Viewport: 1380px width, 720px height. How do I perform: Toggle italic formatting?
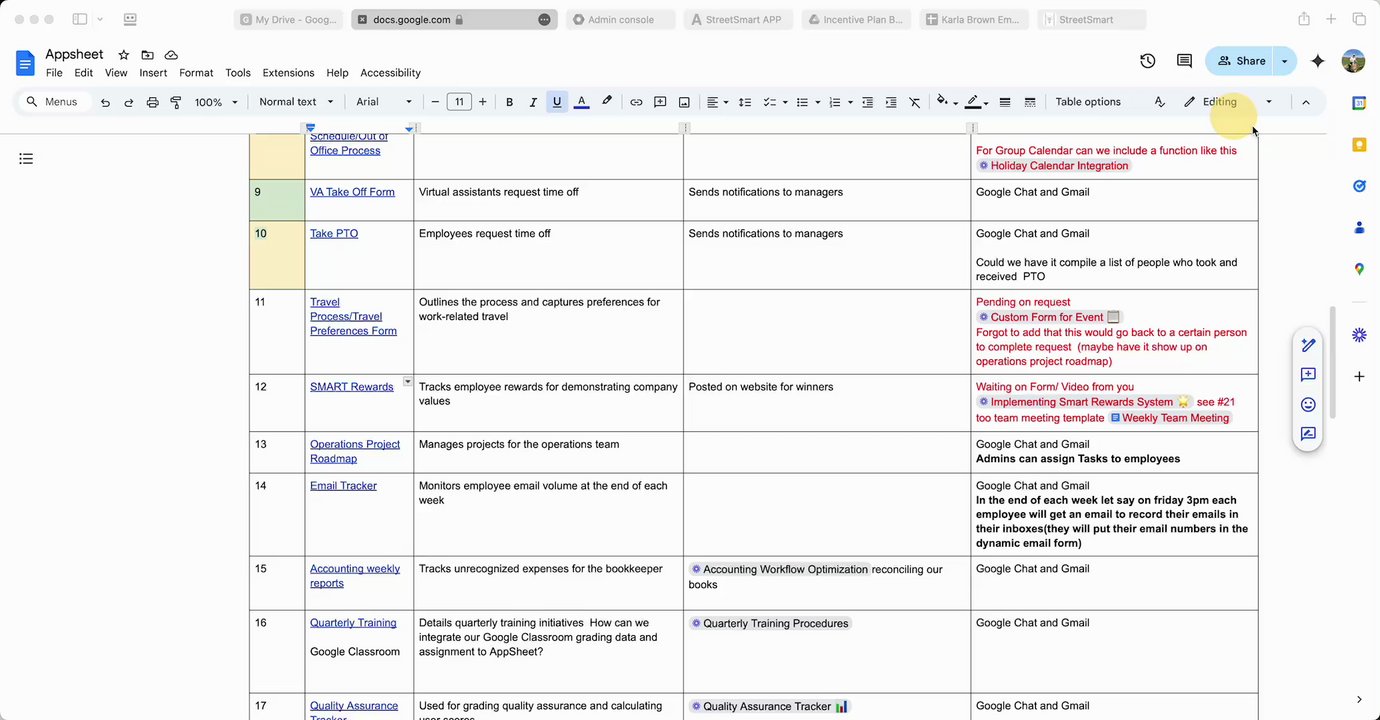[533, 102]
